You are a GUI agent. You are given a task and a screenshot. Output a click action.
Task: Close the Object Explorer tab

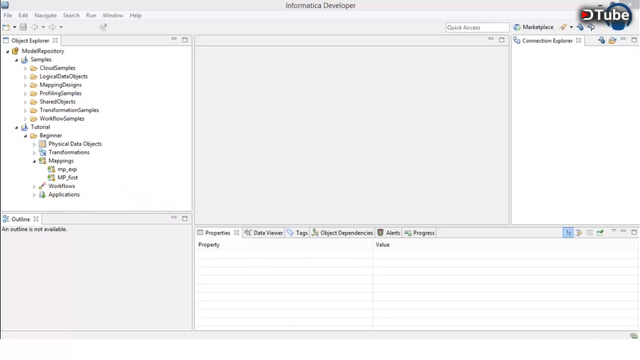(x=55, y=40)
